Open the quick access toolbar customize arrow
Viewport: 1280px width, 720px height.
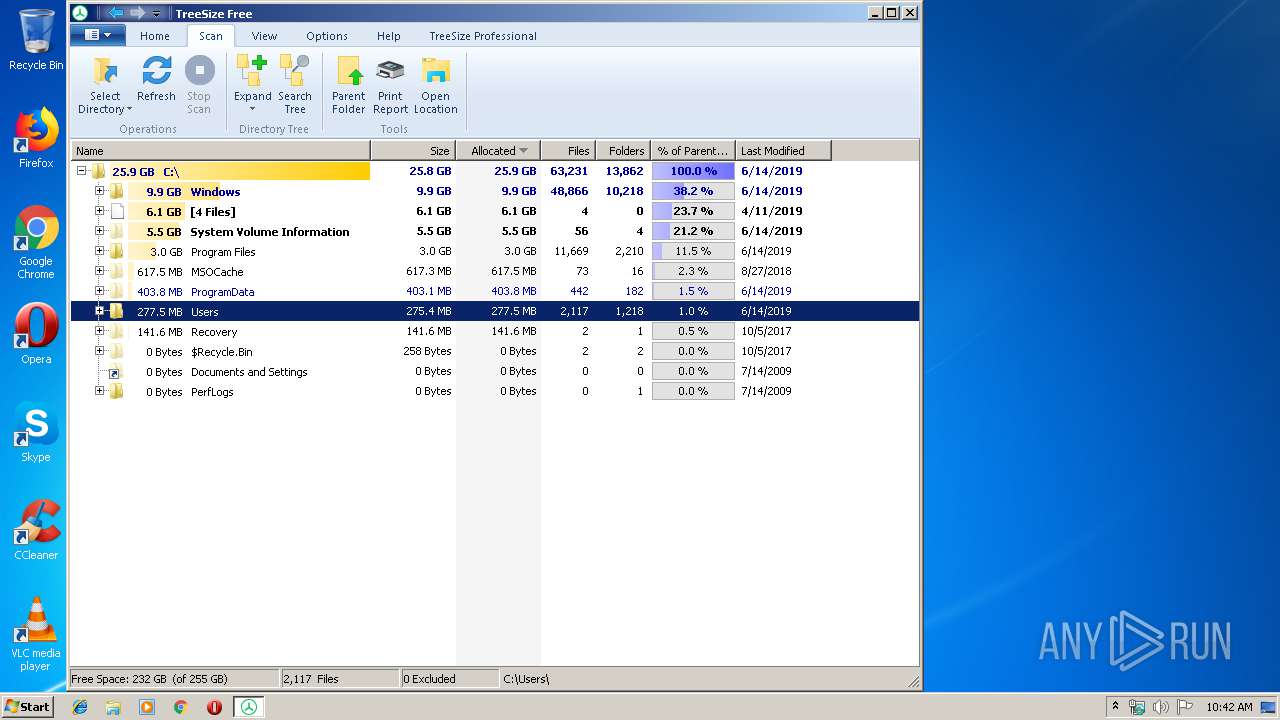click(157, 14)
